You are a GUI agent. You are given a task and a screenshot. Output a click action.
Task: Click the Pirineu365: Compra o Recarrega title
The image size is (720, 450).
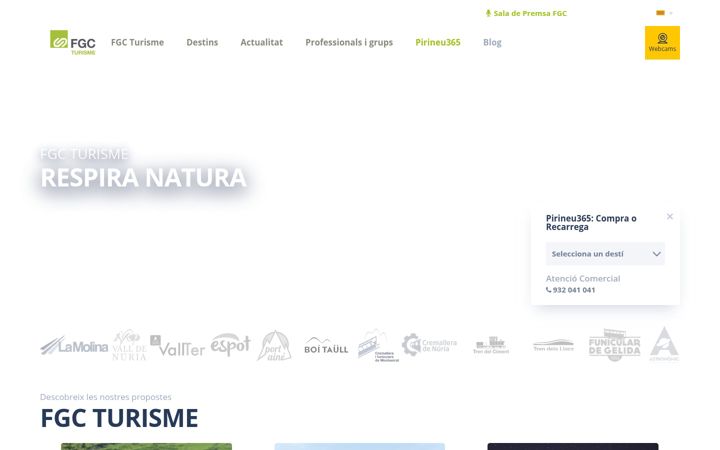click(591, 222)
